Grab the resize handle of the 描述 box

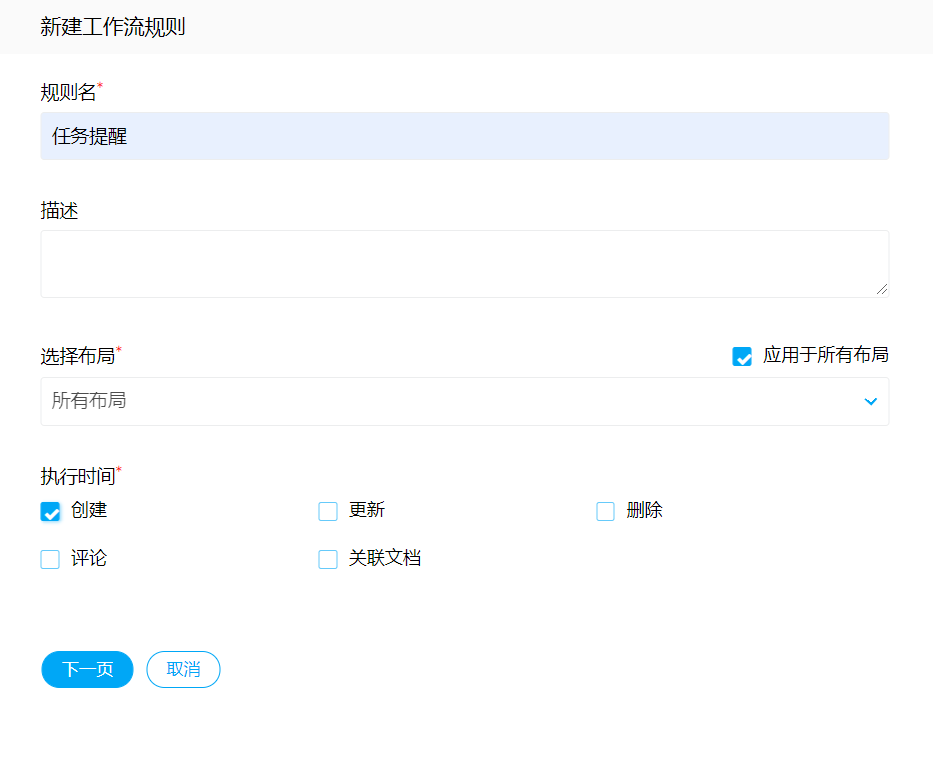tap(881, 290)
